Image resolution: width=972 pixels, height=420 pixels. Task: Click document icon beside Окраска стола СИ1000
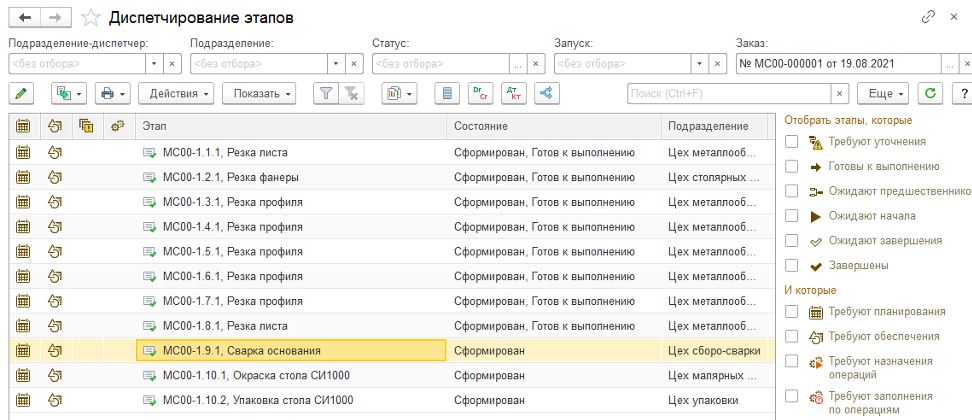click(149, 375)
